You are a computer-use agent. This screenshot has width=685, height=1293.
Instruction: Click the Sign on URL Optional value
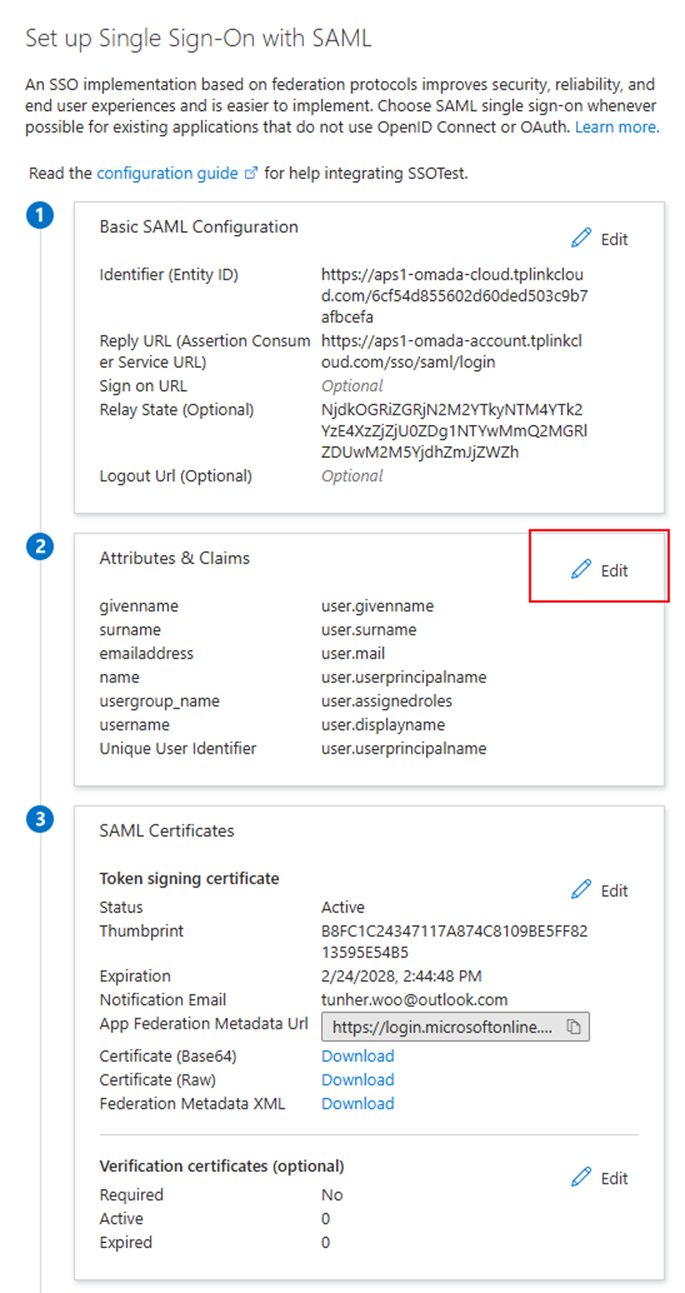click(x=352, y=386)
